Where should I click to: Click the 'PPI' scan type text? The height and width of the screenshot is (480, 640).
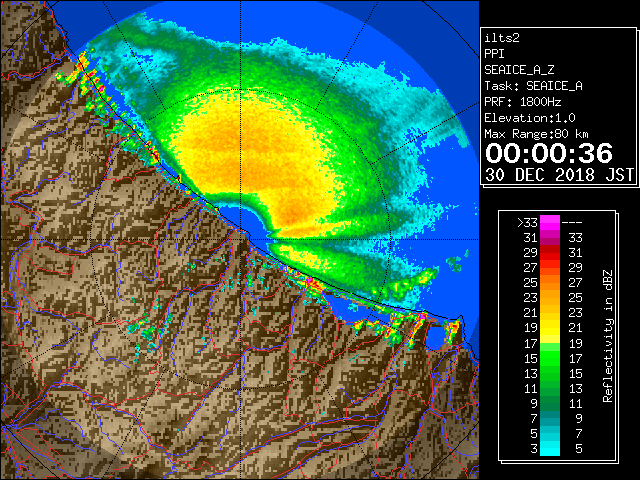494,54
